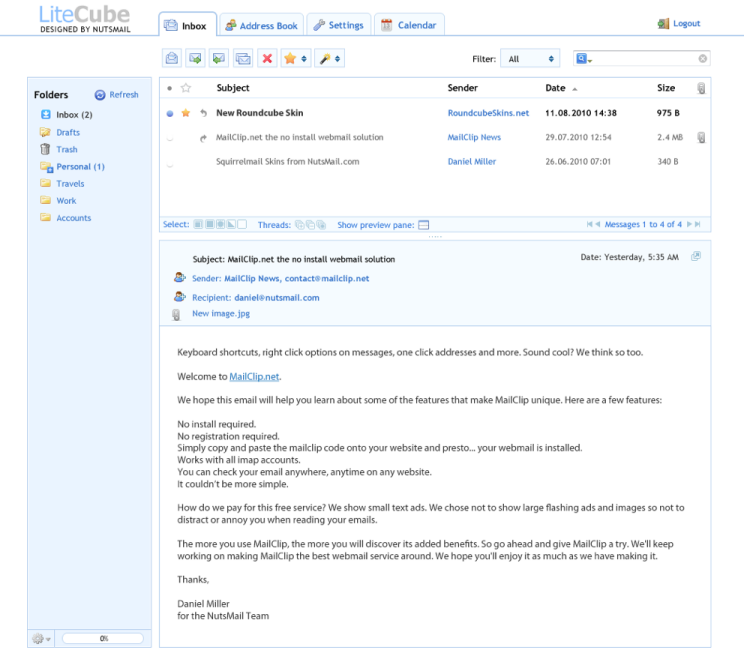Click the third Threads icon
Viewport: 744px width, 665px height.
tap(321, 225)
